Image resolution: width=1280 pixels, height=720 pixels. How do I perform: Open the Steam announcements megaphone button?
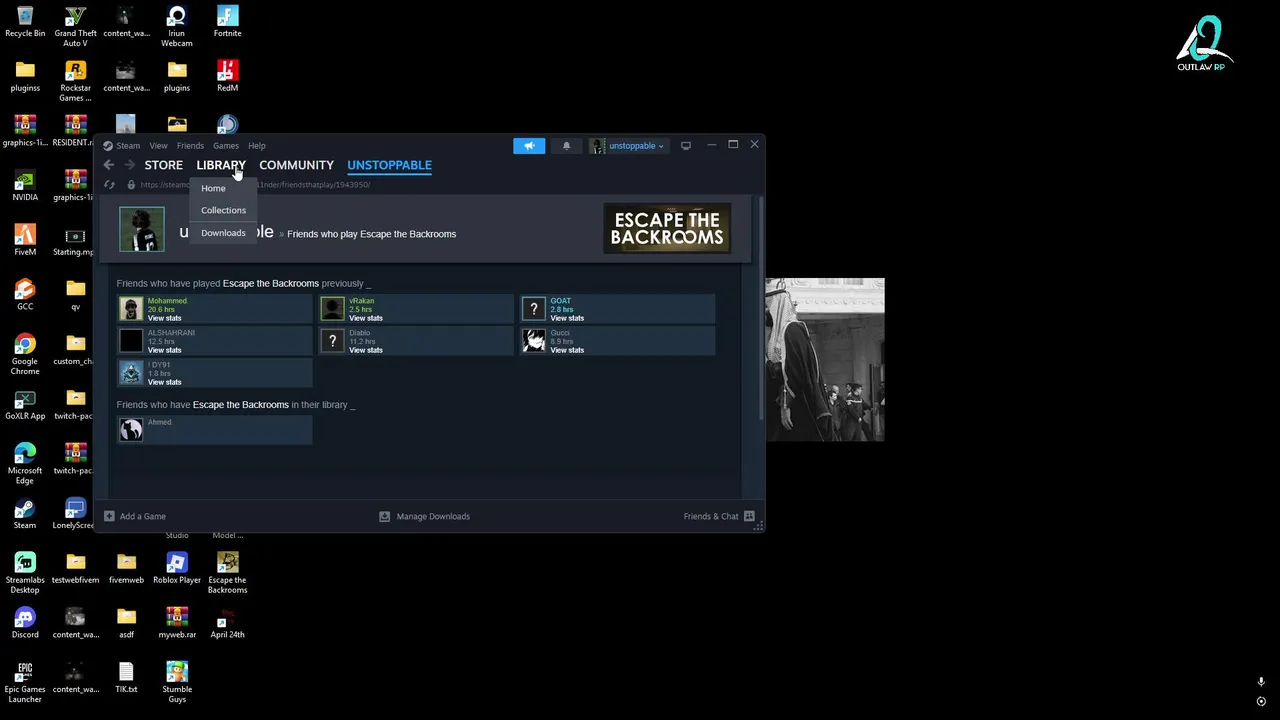(x=529, y=146)
